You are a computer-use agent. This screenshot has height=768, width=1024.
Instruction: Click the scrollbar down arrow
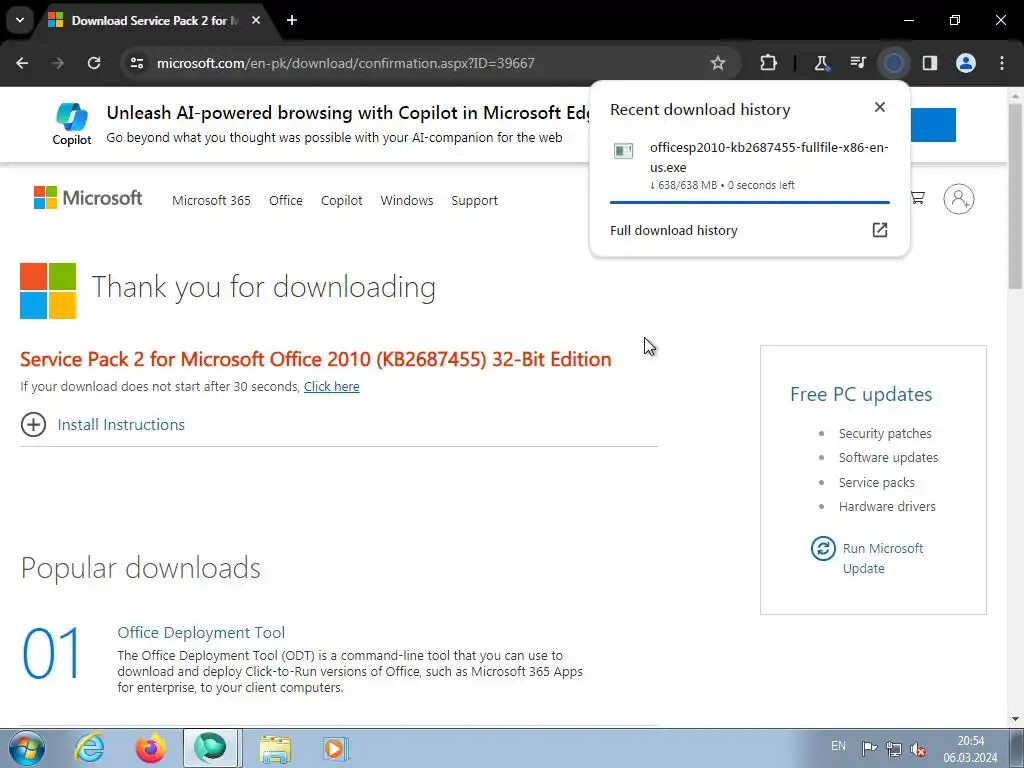[1015, 719]
